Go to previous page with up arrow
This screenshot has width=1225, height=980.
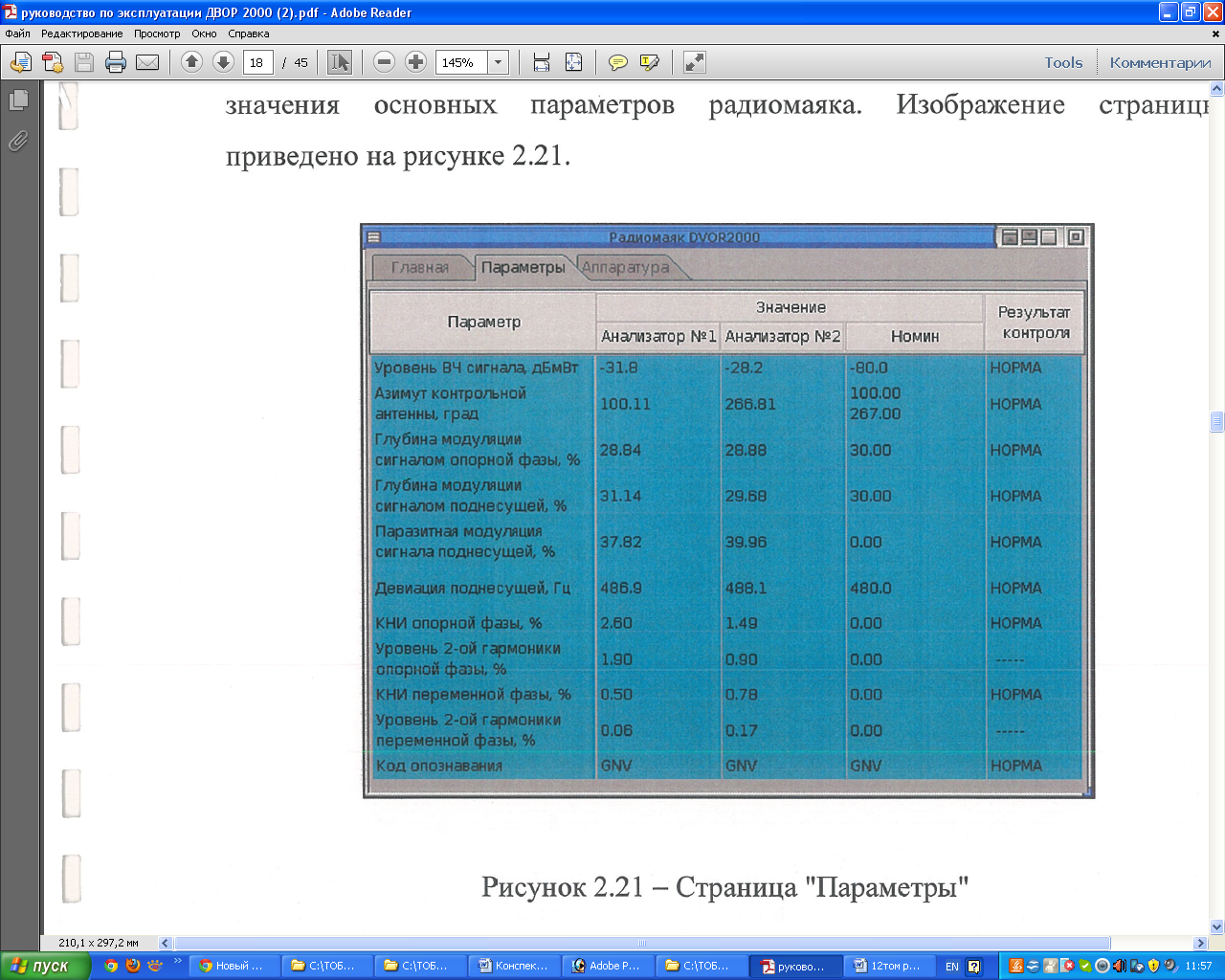pyautogui.click(x=191, y=63)
